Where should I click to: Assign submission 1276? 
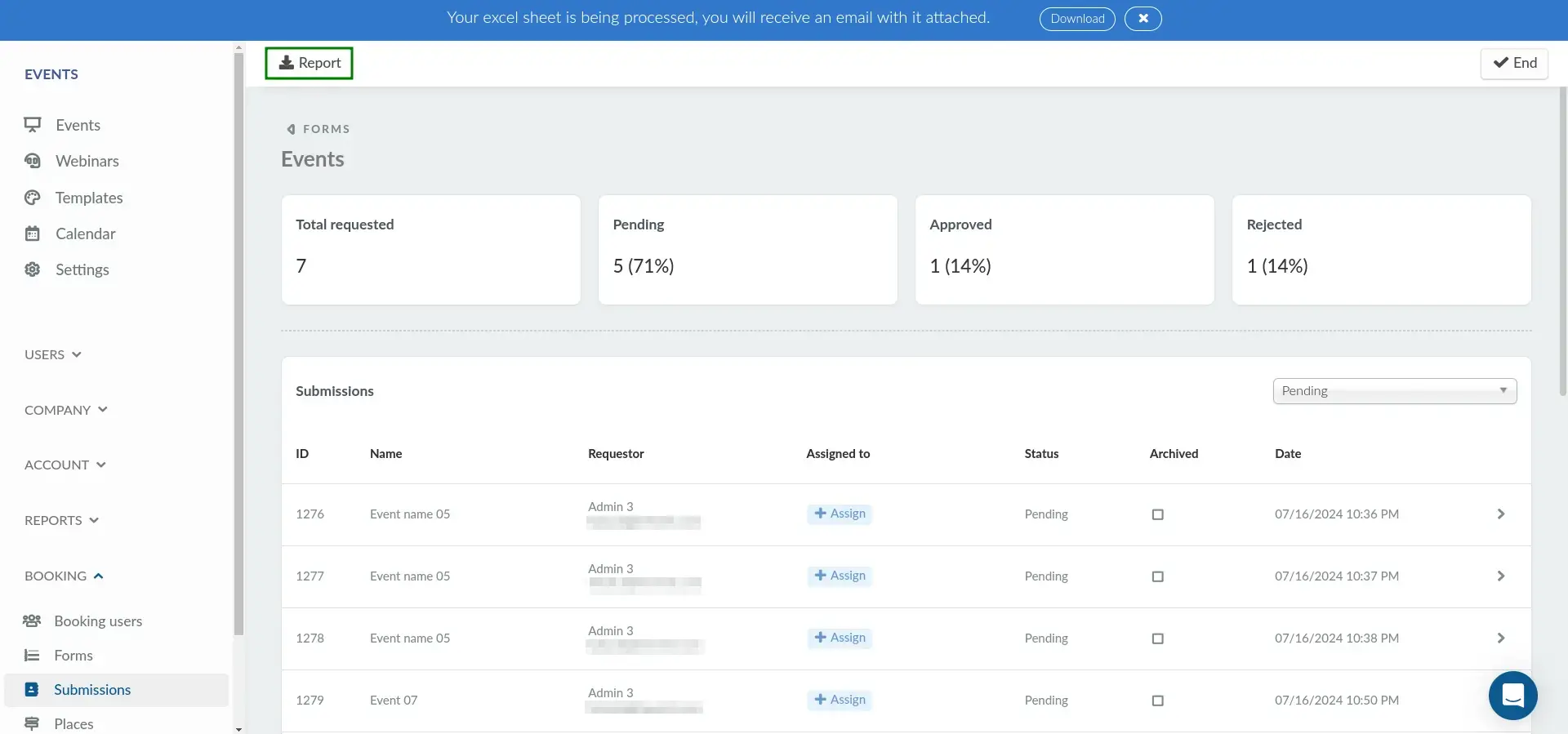840,514
